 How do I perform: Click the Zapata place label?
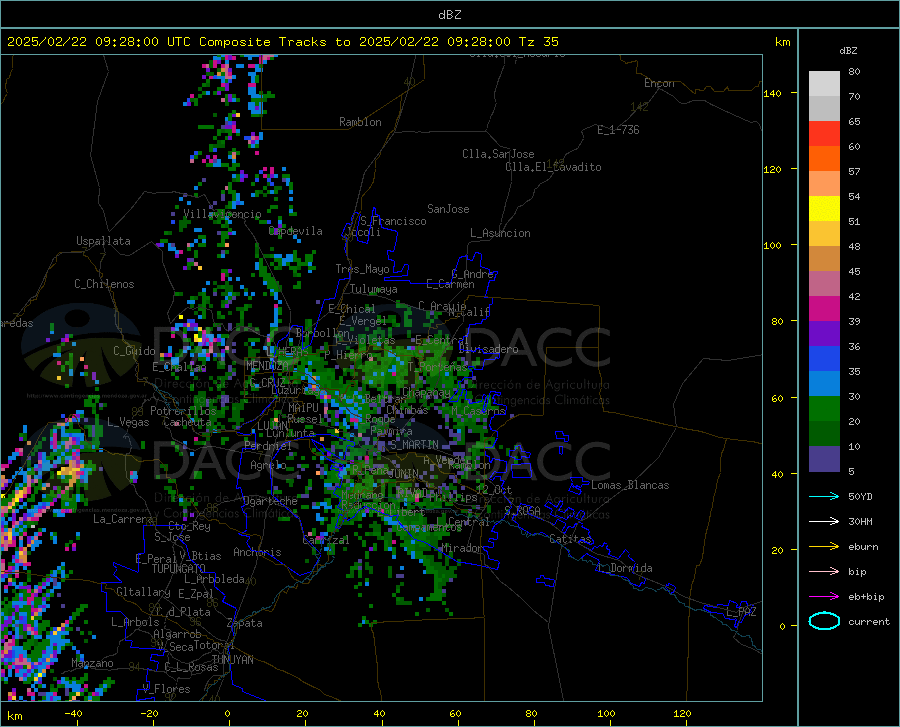click(x=245, y=623)
